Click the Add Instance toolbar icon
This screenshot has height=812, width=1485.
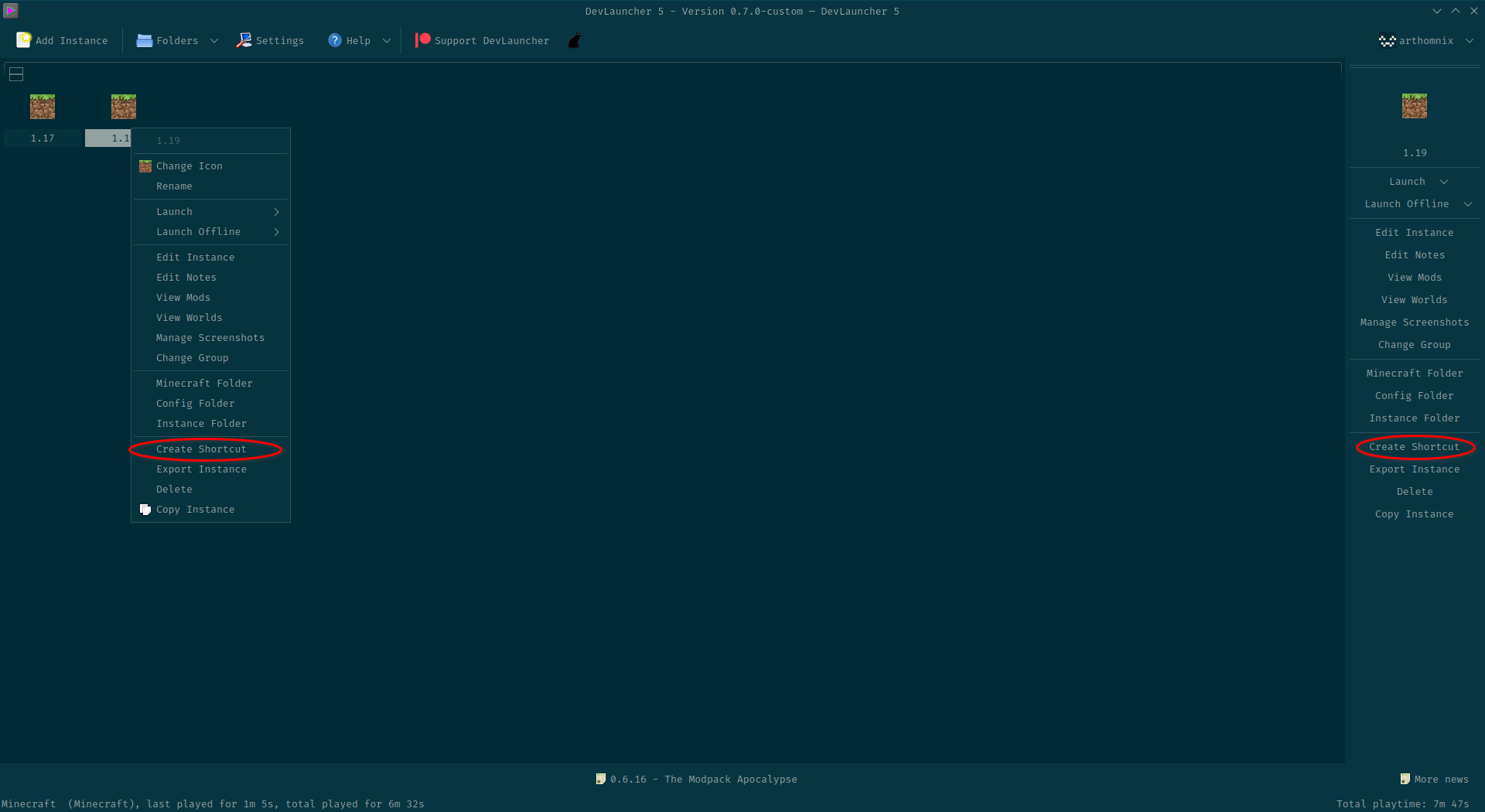coord(24,40)
